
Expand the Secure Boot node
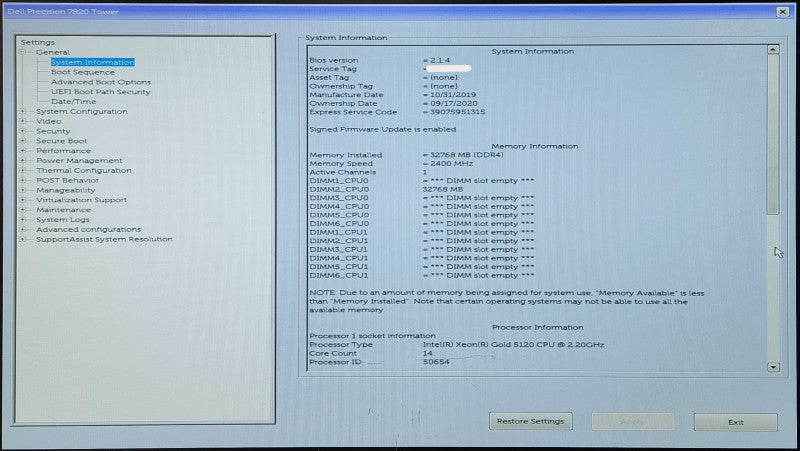(22, 141)
